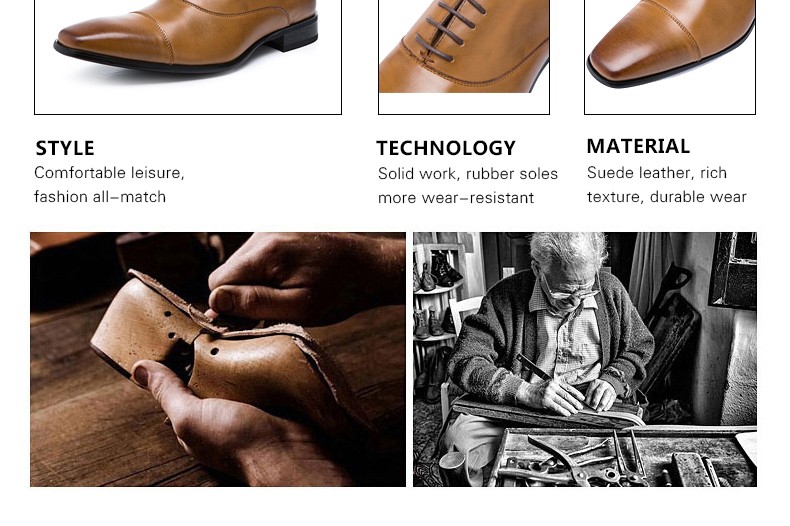Select the 'Comfortable leisure' description text
This screenshot has height=526, width=790.
[109, 173]
